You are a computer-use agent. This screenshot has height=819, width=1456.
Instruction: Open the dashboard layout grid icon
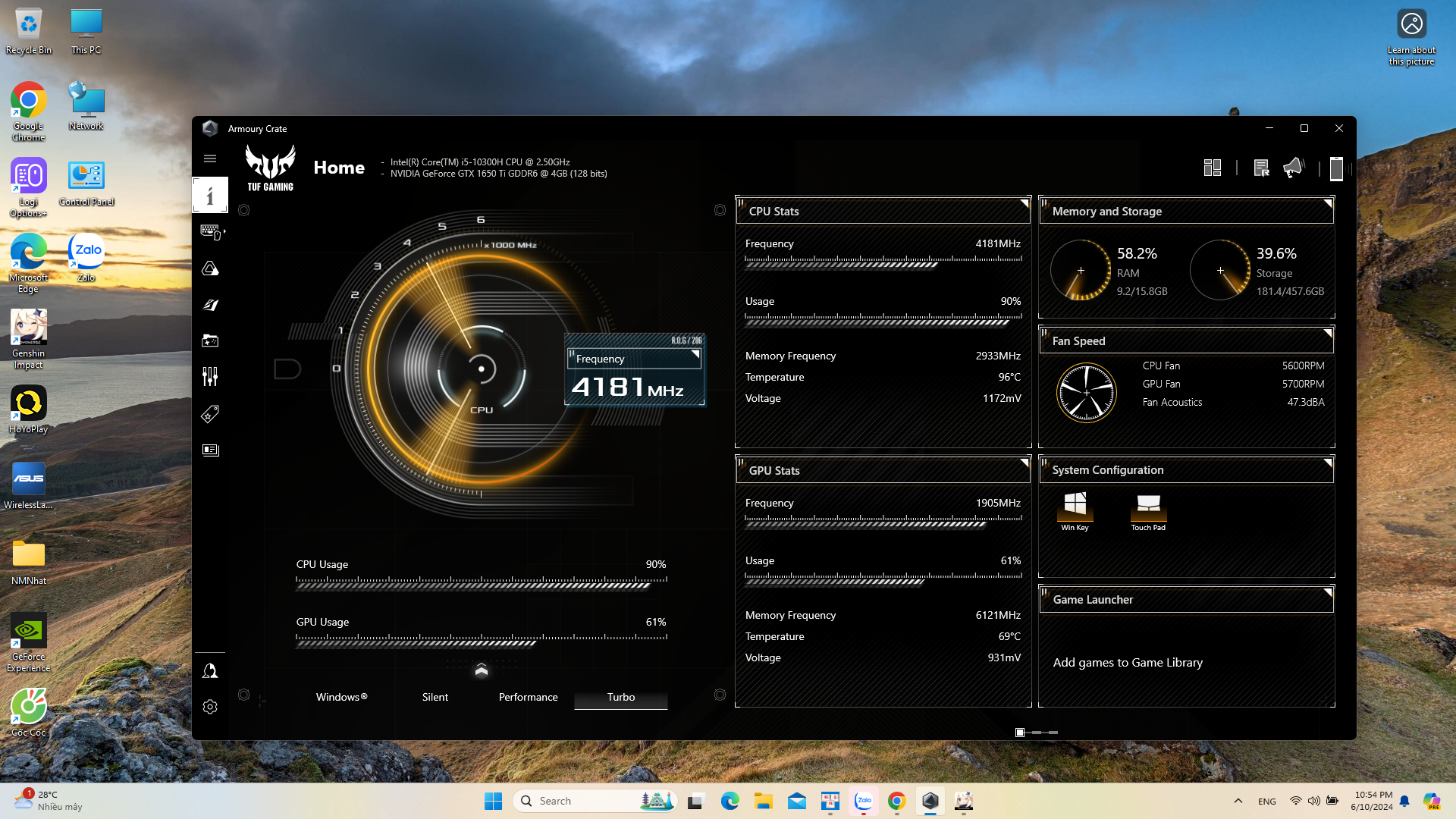click(x=1213, y=168)
